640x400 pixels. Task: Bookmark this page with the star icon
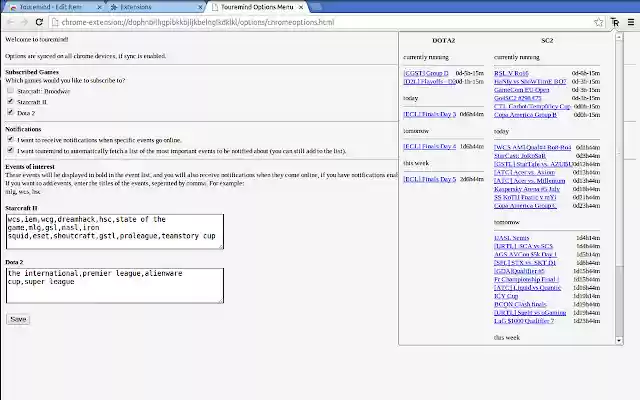click(598, 22)
